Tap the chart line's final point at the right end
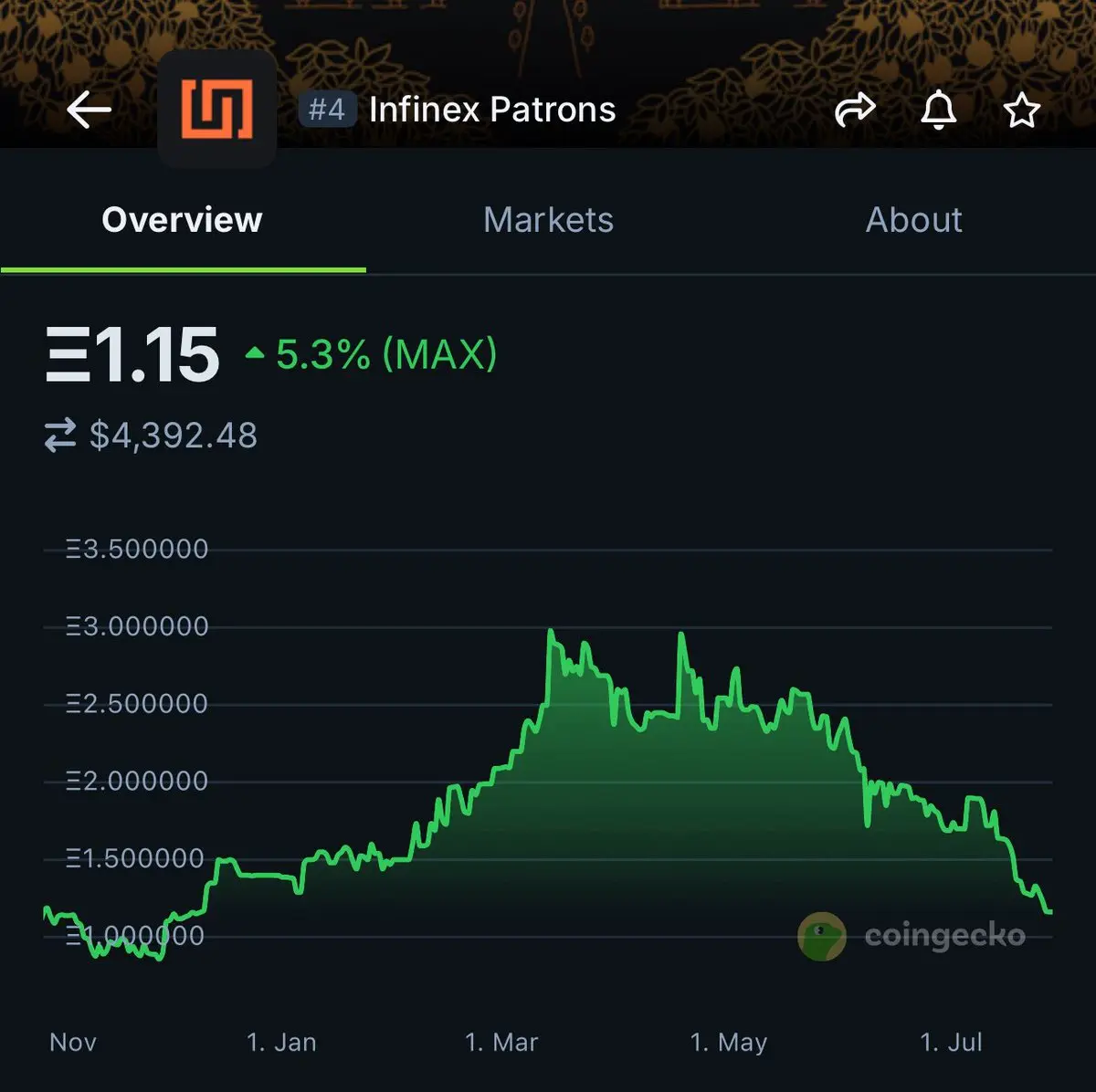The image size is (1096, 1092). (1050, 911)
